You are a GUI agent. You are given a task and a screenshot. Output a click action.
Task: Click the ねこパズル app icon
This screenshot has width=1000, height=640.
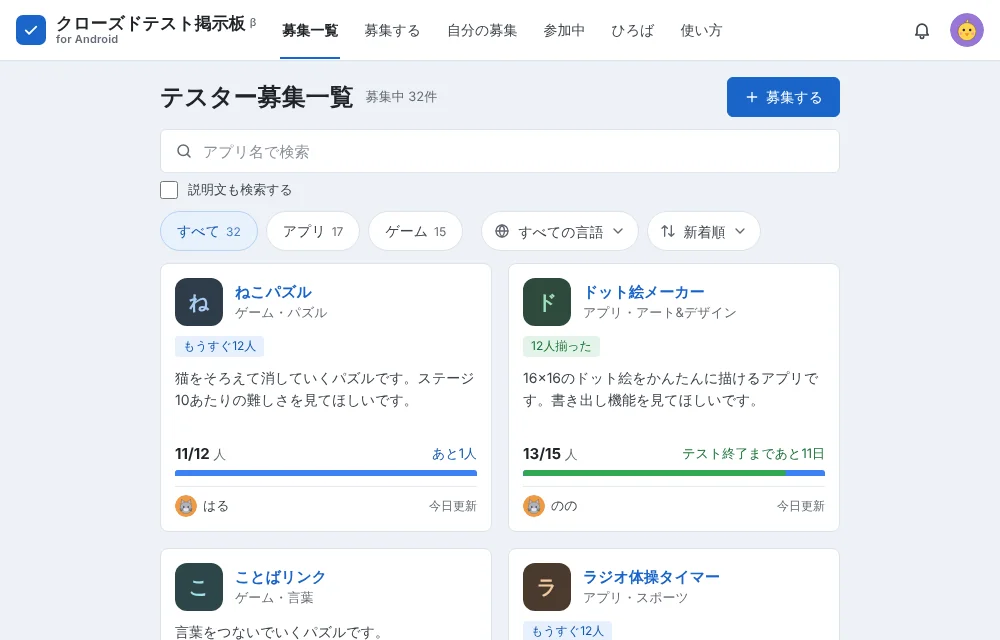pyautogui.click(x=199, y=302)
